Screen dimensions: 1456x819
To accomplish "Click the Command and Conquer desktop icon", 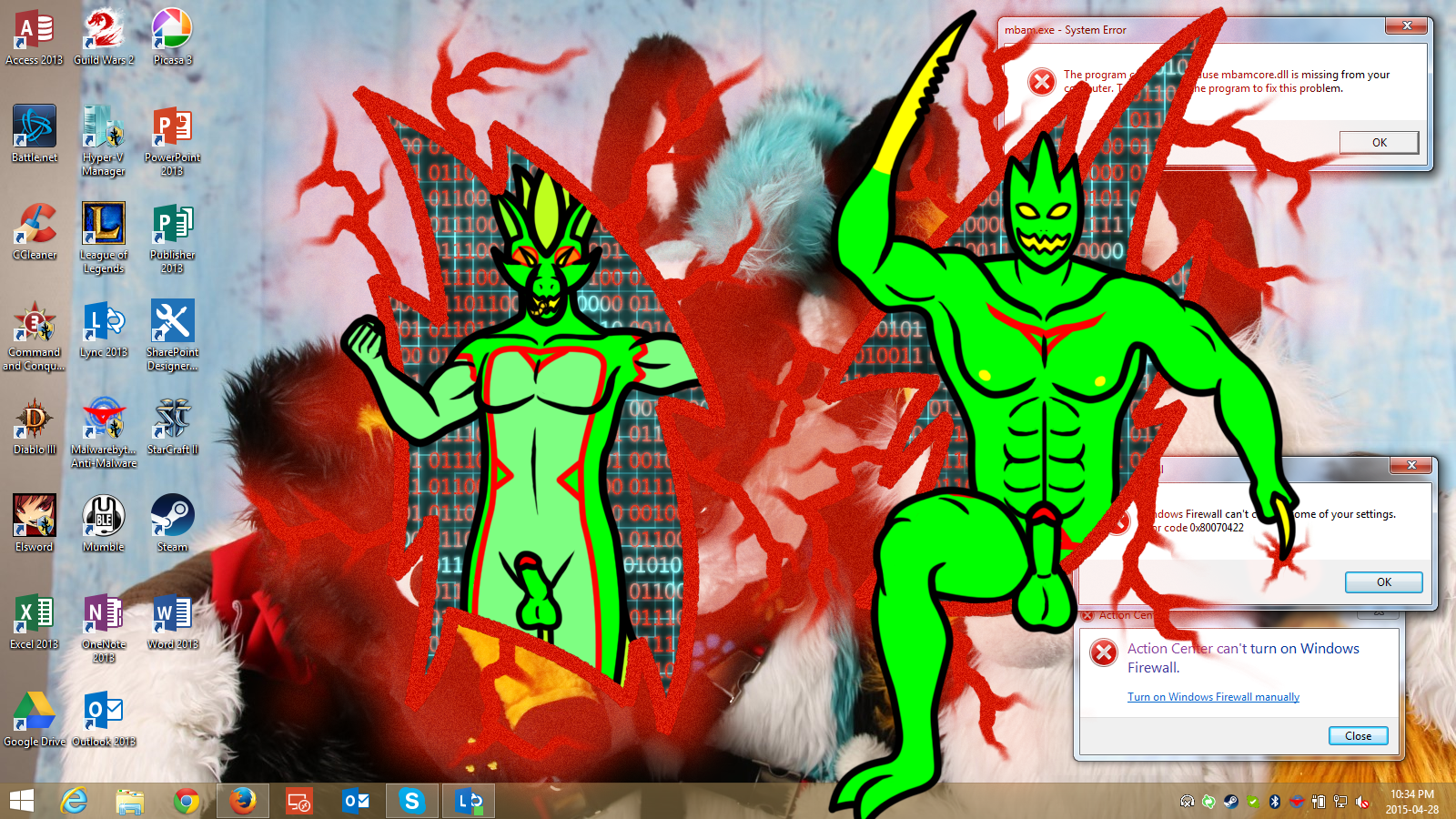I will coord(35,335).
